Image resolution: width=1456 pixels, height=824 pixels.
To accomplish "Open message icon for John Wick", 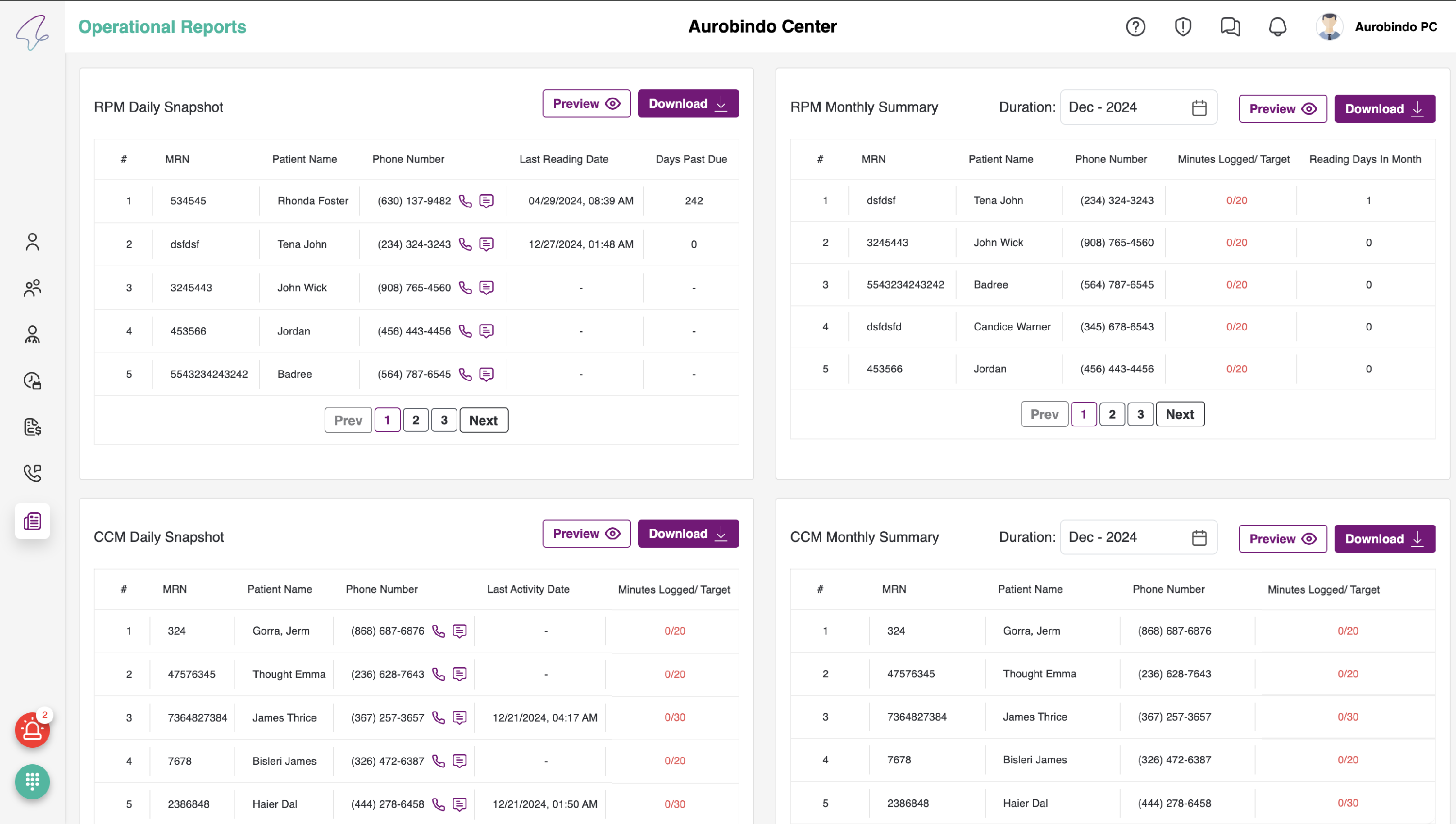I will (x=486, y=287).
